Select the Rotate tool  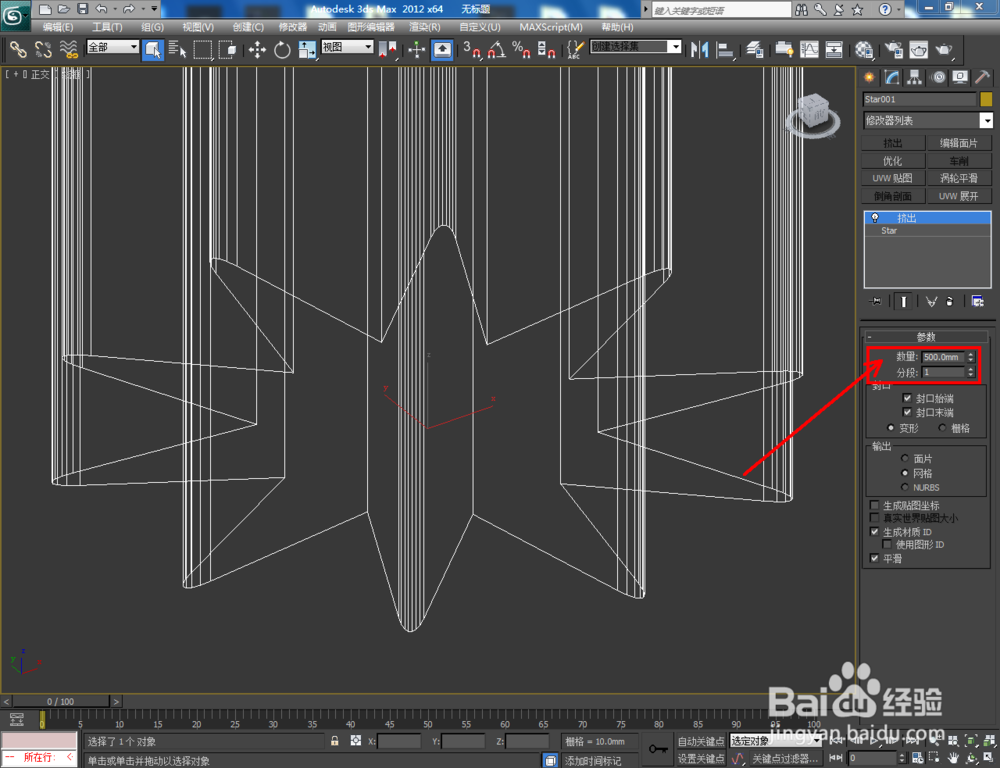tap(282, 49)
